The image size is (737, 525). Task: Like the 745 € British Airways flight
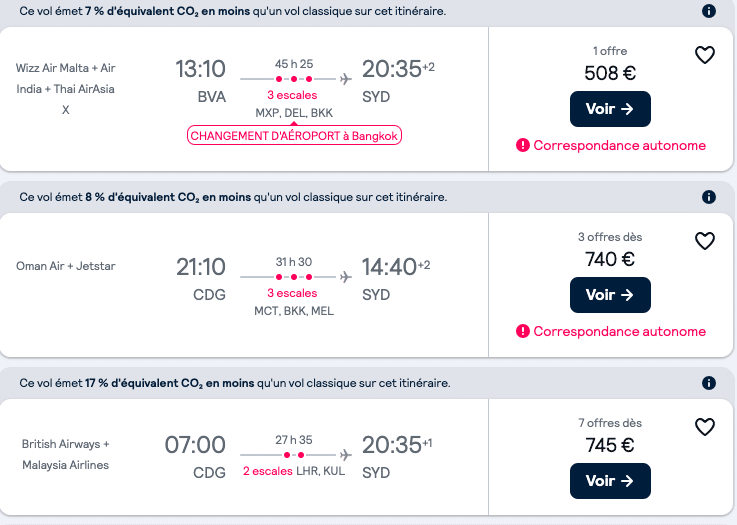[x=705, y=427]
